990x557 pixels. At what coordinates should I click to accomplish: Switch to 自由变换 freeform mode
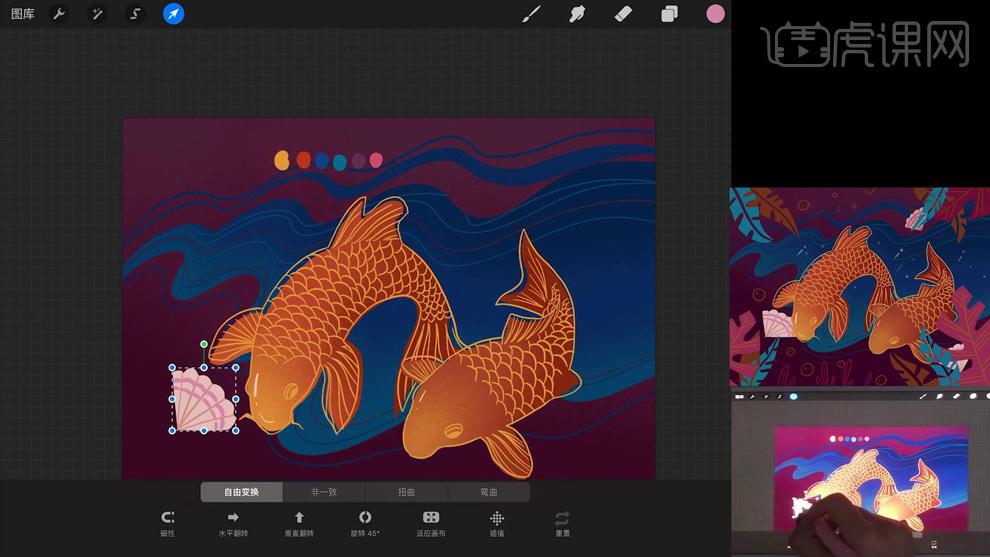click(241, 492)
